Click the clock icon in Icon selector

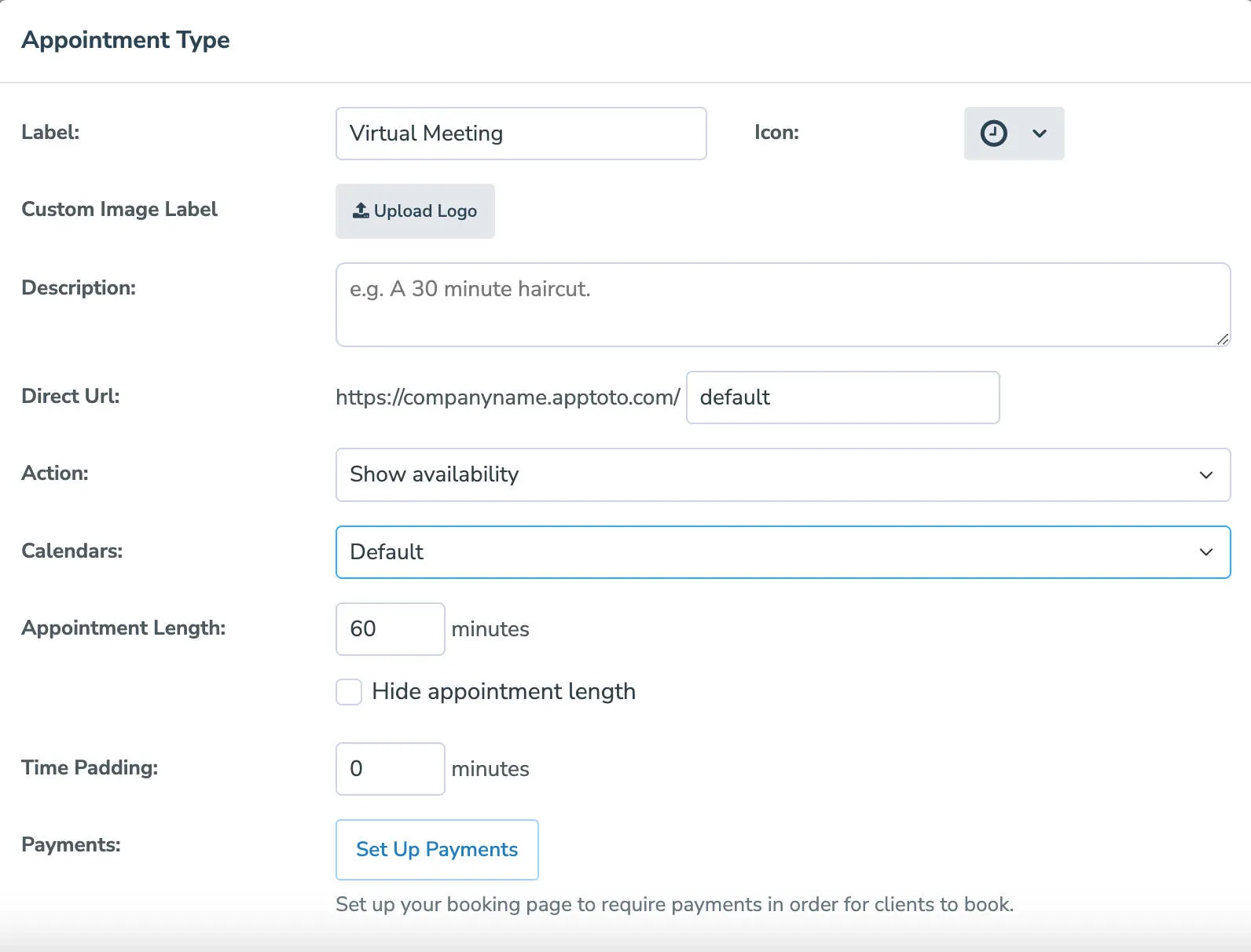pos(993,134)
